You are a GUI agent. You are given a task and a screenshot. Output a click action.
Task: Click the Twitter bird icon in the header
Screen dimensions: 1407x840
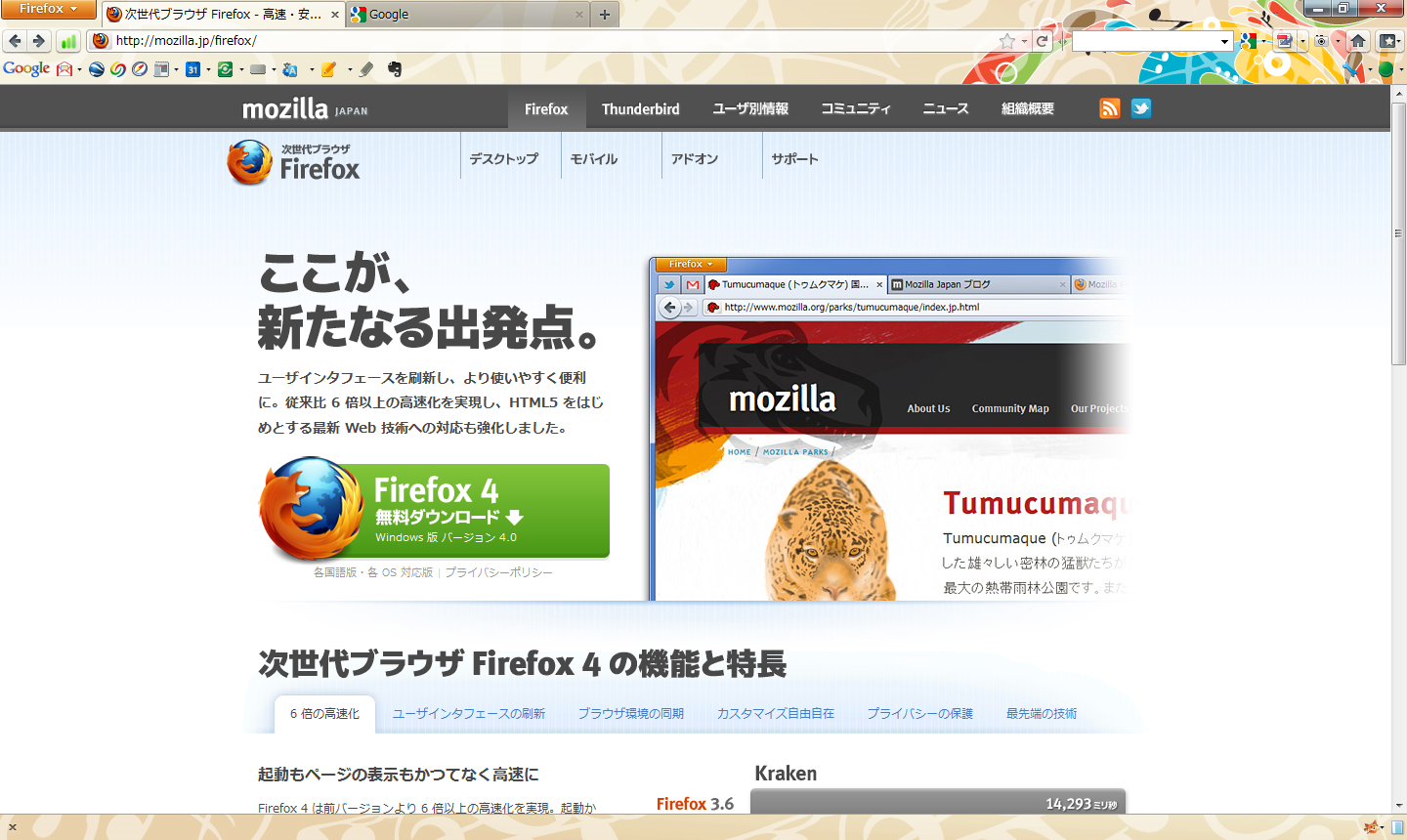click(1141, 108)
